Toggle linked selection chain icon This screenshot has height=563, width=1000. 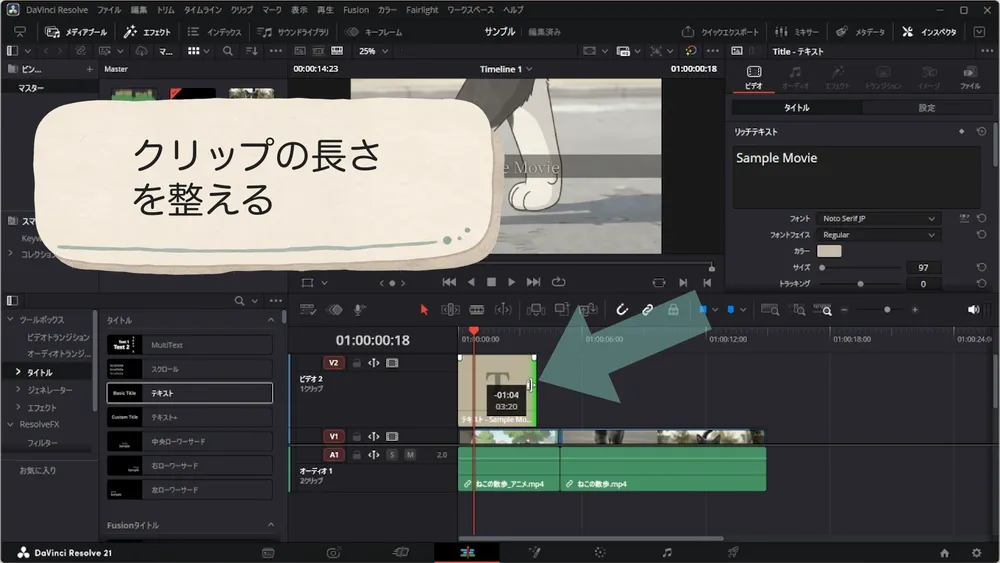point(647,310)
